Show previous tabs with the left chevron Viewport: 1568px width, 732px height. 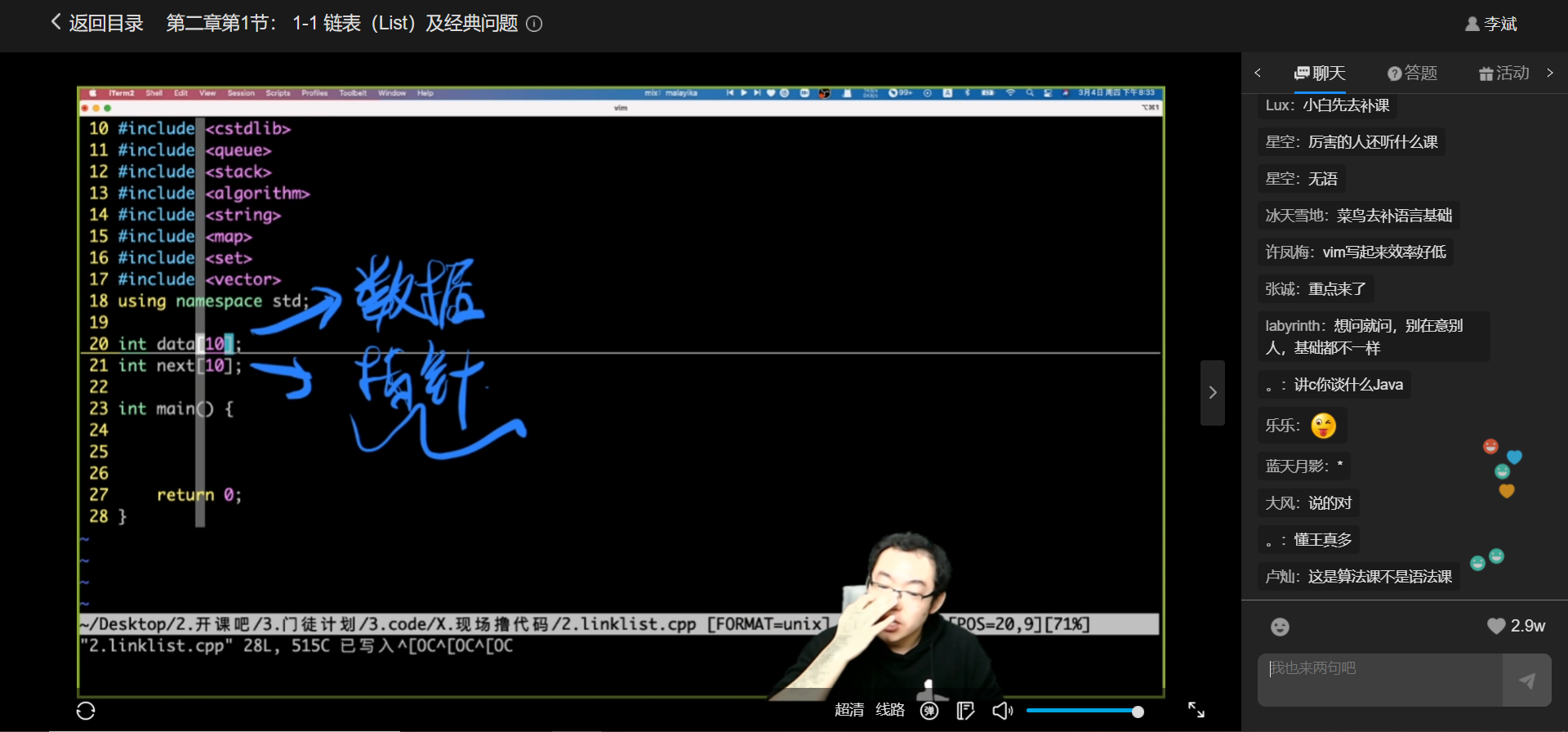[x=1258, y=73]
